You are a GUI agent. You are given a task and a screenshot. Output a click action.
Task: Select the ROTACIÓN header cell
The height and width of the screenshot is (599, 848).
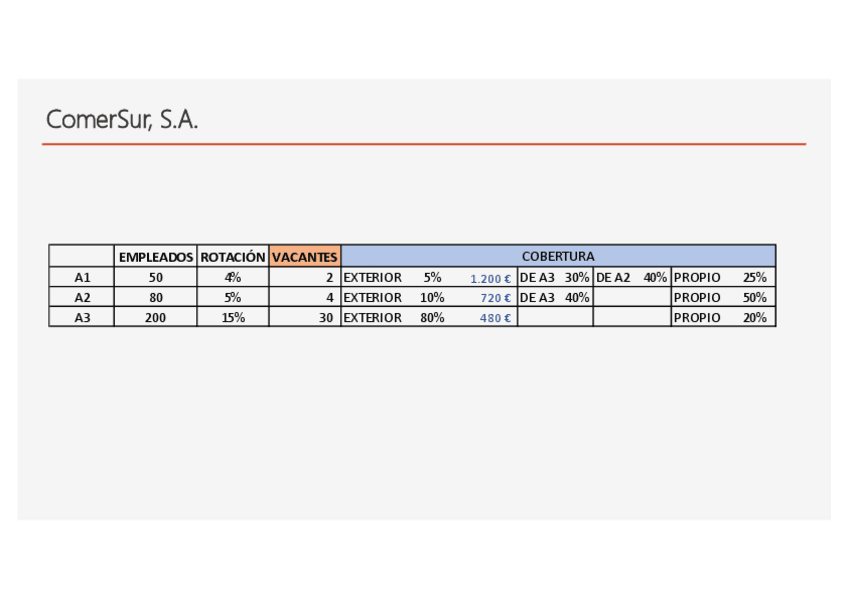(233, 256)
